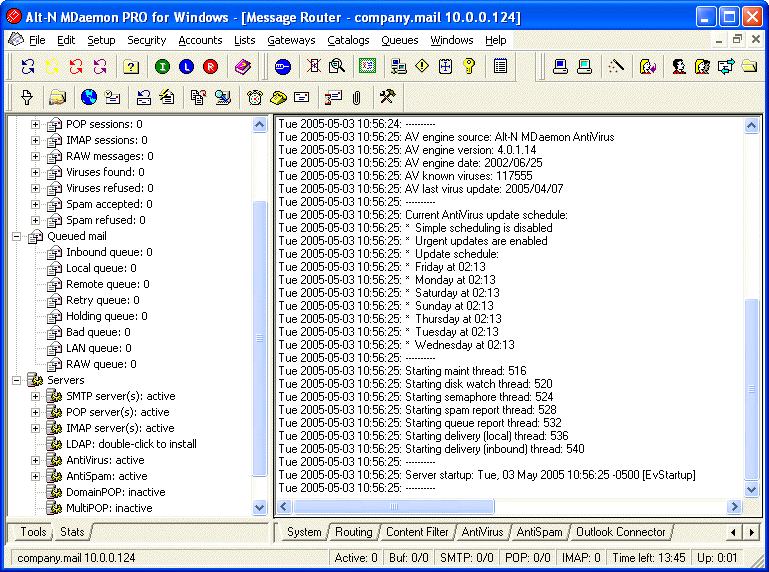Open the Gateways menu

291,40
